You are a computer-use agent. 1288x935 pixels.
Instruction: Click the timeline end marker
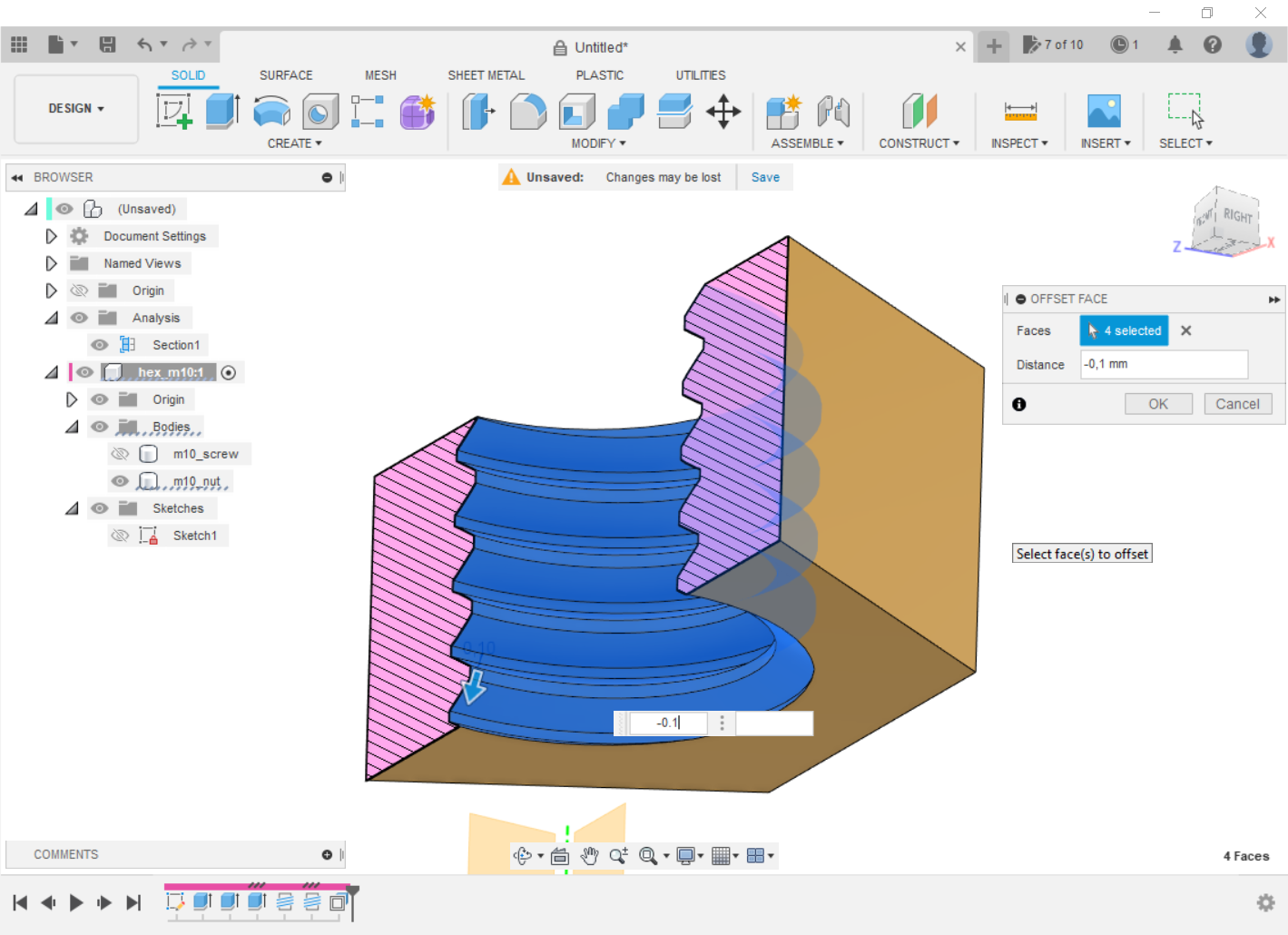coord(353,892)
